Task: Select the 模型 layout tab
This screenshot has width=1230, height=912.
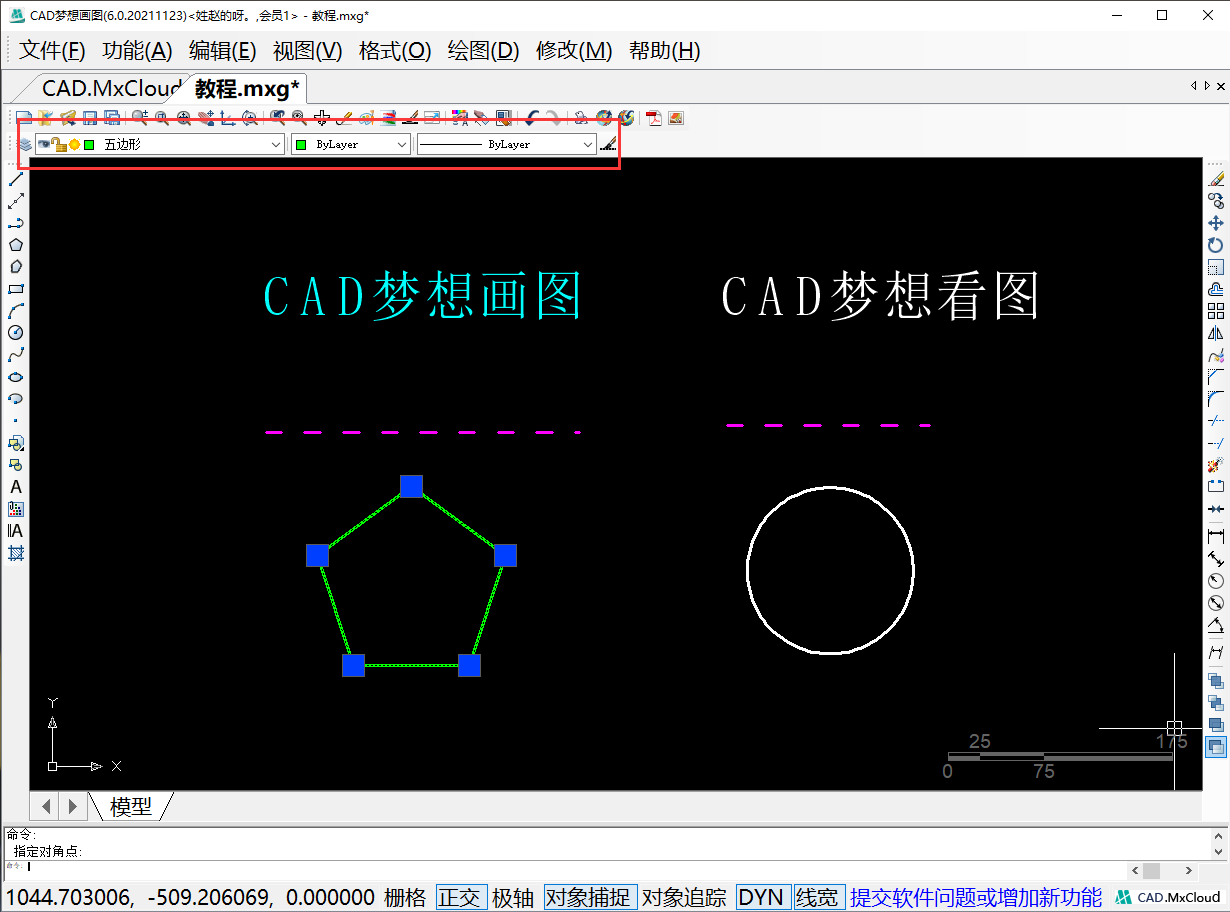Action: tap(131, 806)
